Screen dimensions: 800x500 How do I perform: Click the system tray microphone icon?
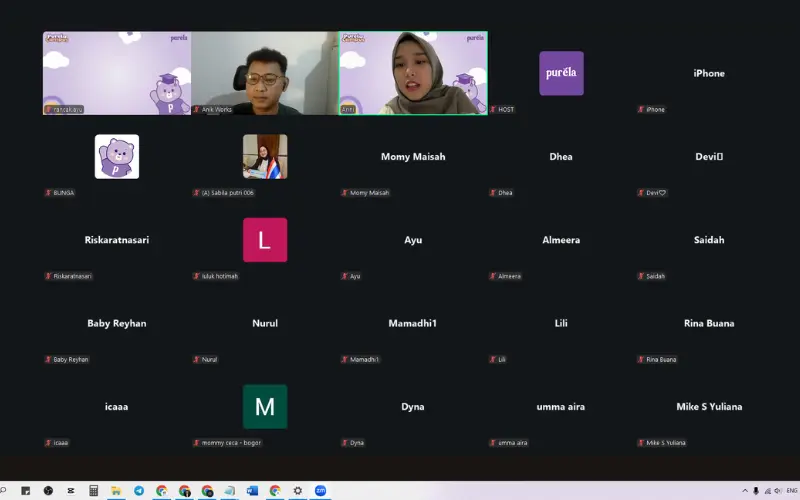[x=756, y=491]
